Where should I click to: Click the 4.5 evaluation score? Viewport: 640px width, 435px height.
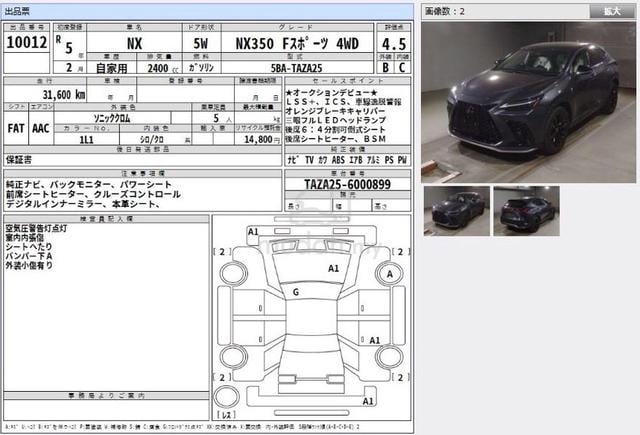pos(394,44)
